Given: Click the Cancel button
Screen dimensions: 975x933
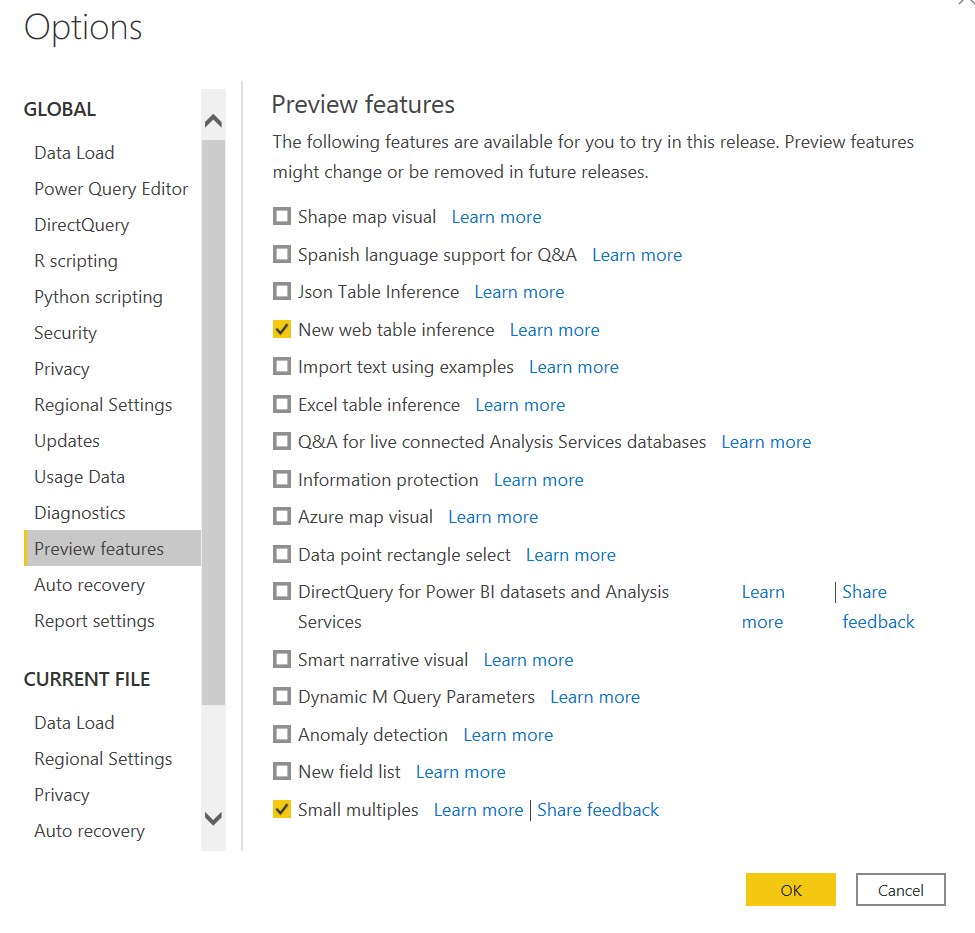Looking at the screenshot, I should click(900, 890).
